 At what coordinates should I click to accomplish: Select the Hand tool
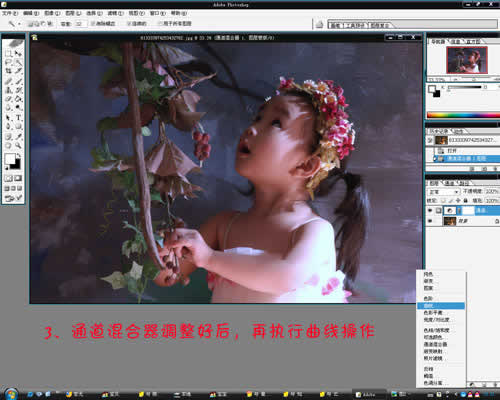8,146
